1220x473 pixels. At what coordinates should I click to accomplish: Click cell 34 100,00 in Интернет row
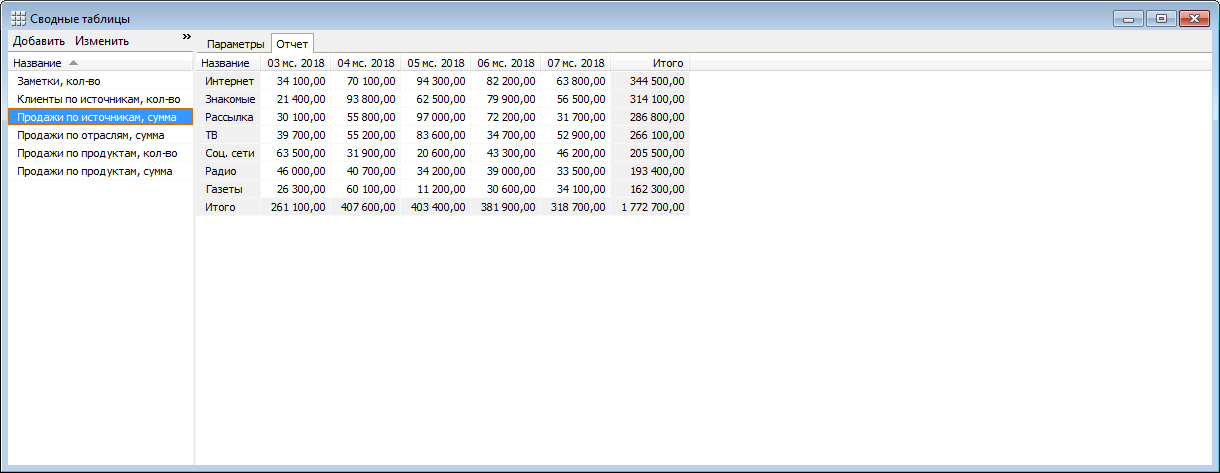[x=296, y=81]
